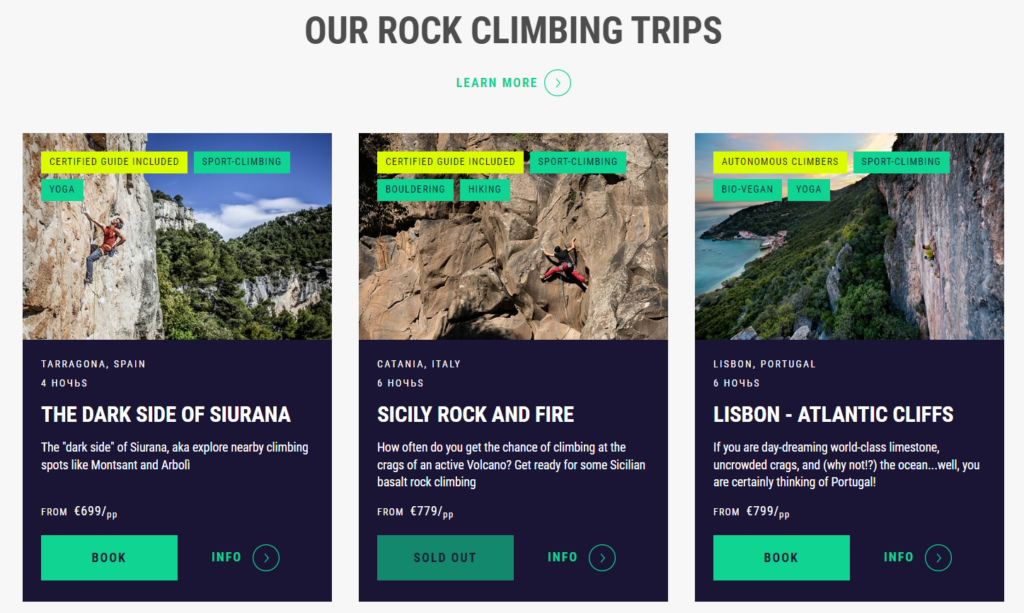Open the Sicily Rock and Fire title
1024x613 pixels.
(x=475, y=414)
